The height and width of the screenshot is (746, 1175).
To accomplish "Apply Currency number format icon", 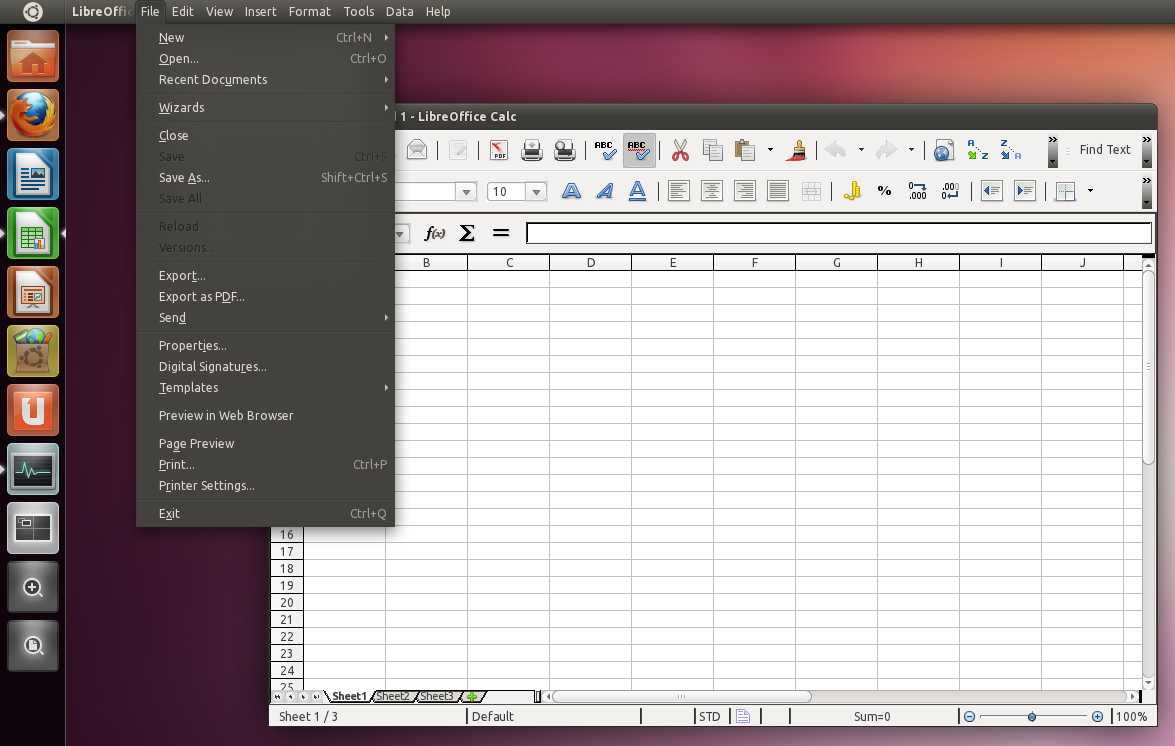I will [851, 192].
